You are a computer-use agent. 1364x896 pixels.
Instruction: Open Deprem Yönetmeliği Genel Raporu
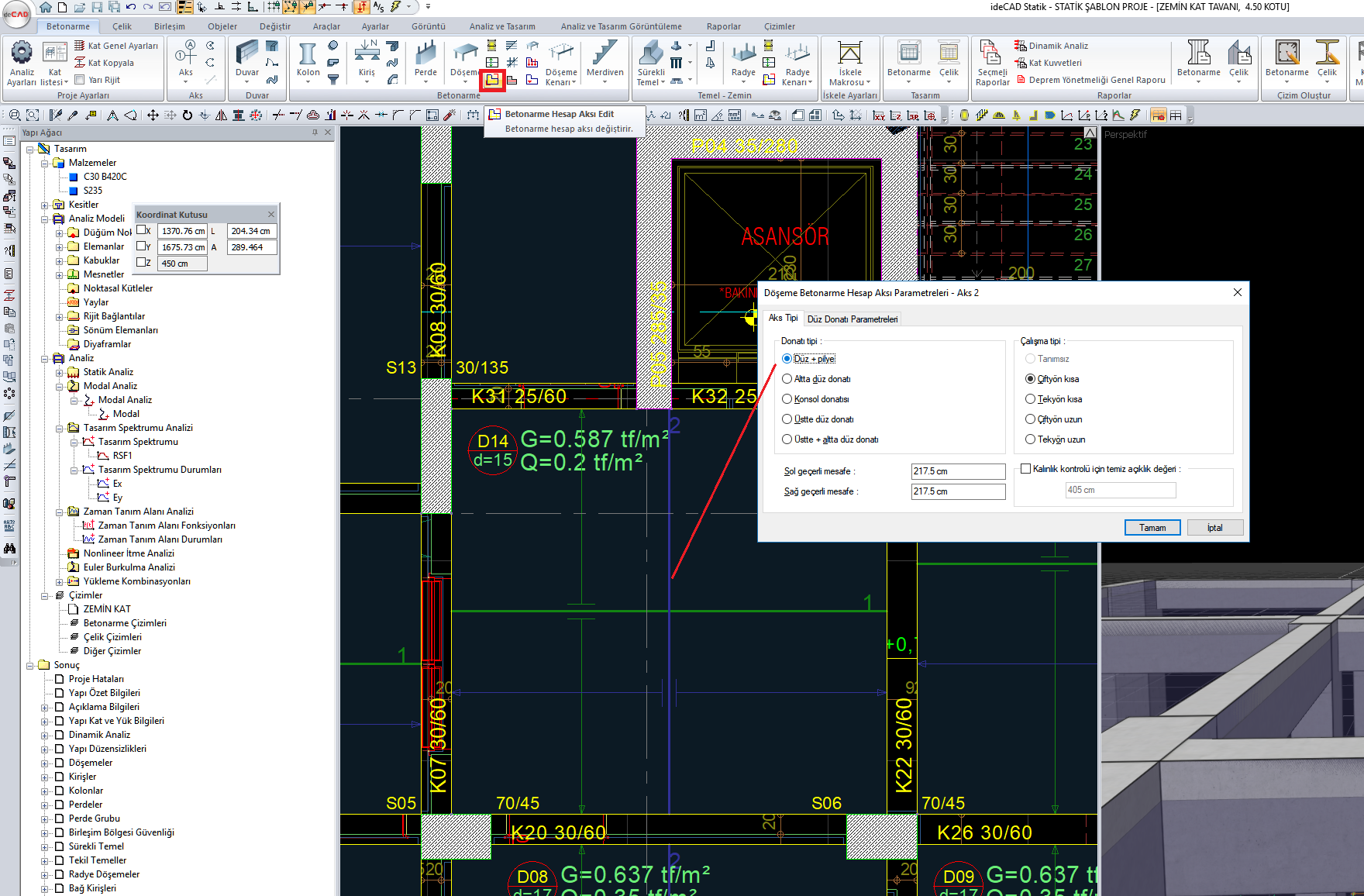click(x=1090, y=80)
